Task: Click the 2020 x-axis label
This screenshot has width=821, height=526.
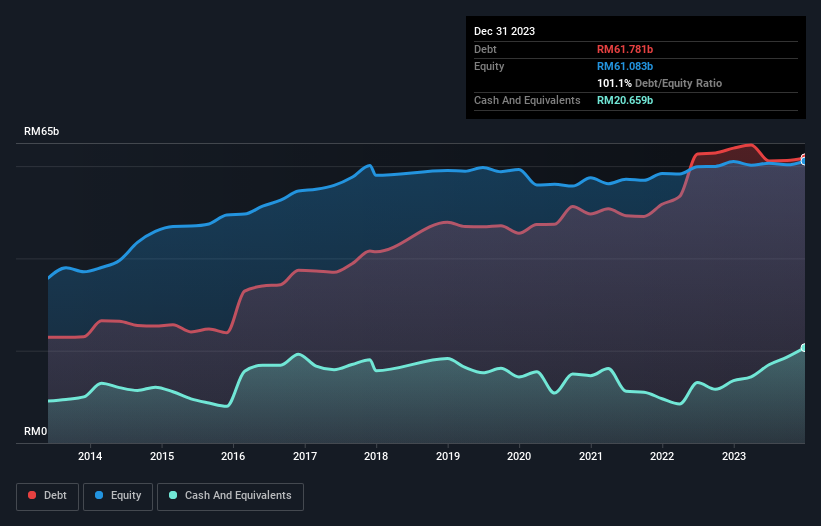Action: pos(519,456)
